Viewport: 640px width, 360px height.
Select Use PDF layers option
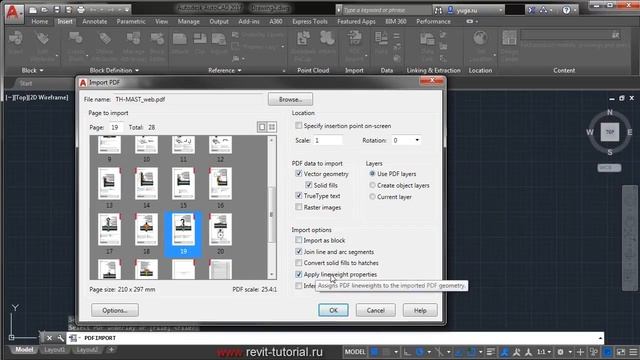(372, 173)
